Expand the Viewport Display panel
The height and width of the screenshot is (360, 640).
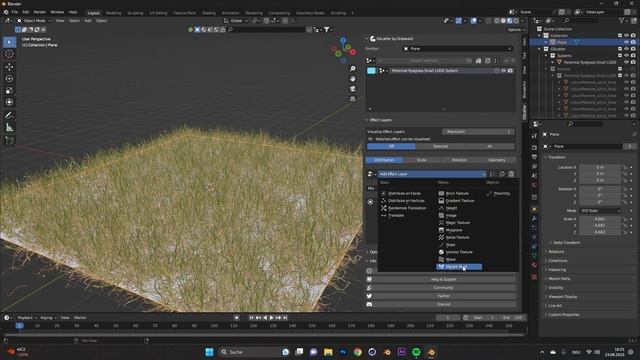(x=562, y=297)
